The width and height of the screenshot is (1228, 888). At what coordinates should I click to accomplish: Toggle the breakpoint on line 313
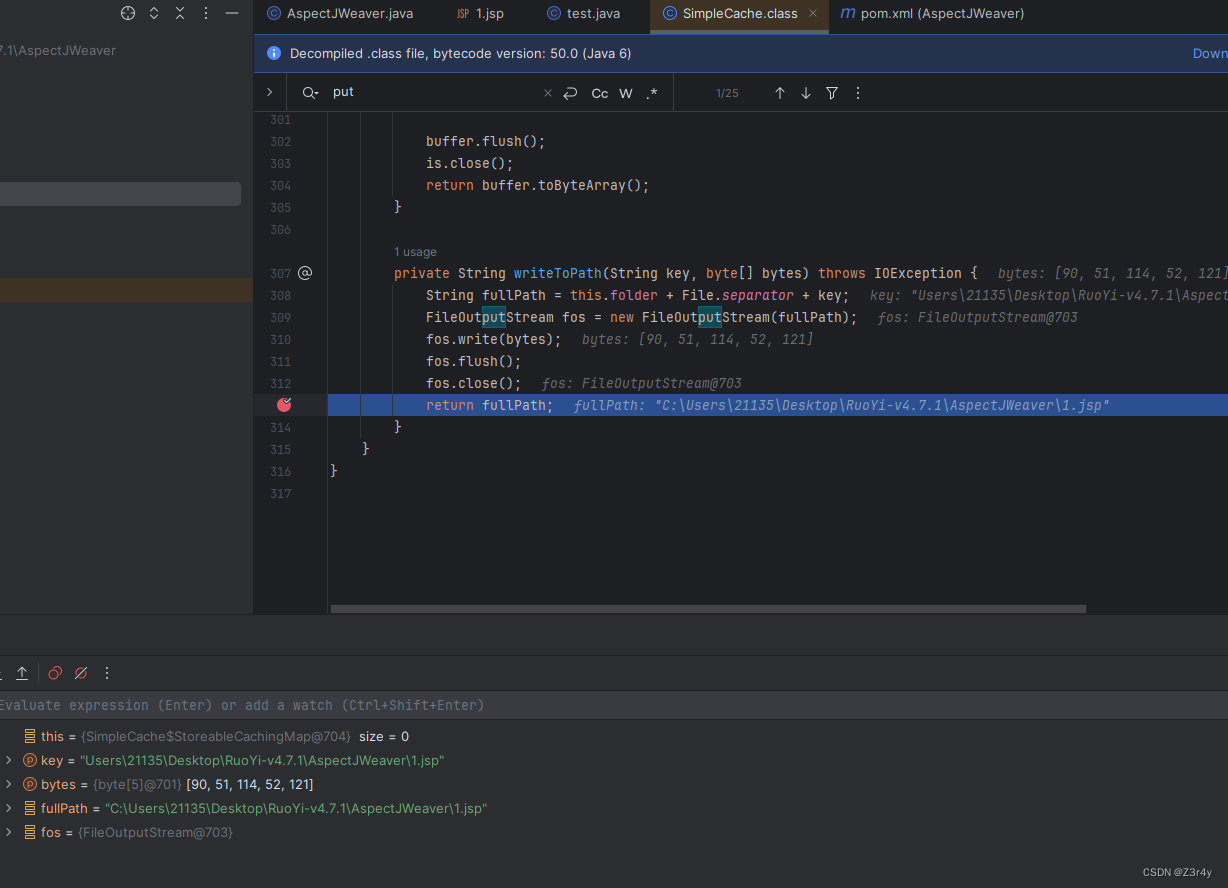pyautogui.click(x=284, y=404)
